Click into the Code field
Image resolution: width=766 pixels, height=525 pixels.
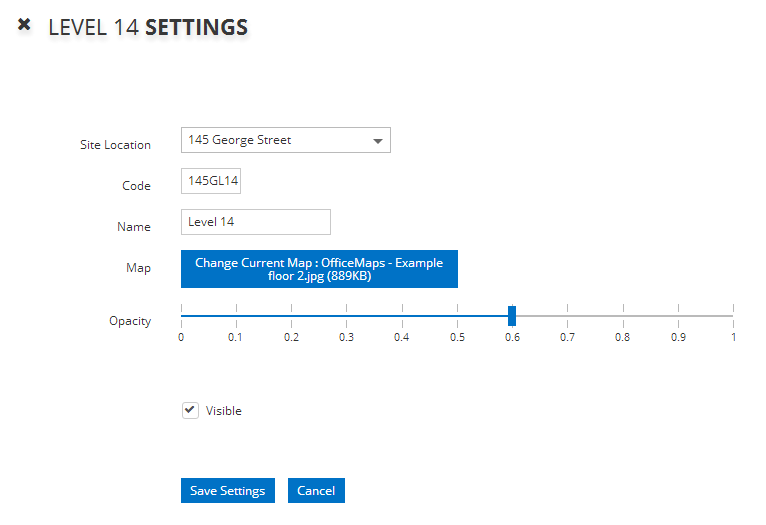point(212,181)
